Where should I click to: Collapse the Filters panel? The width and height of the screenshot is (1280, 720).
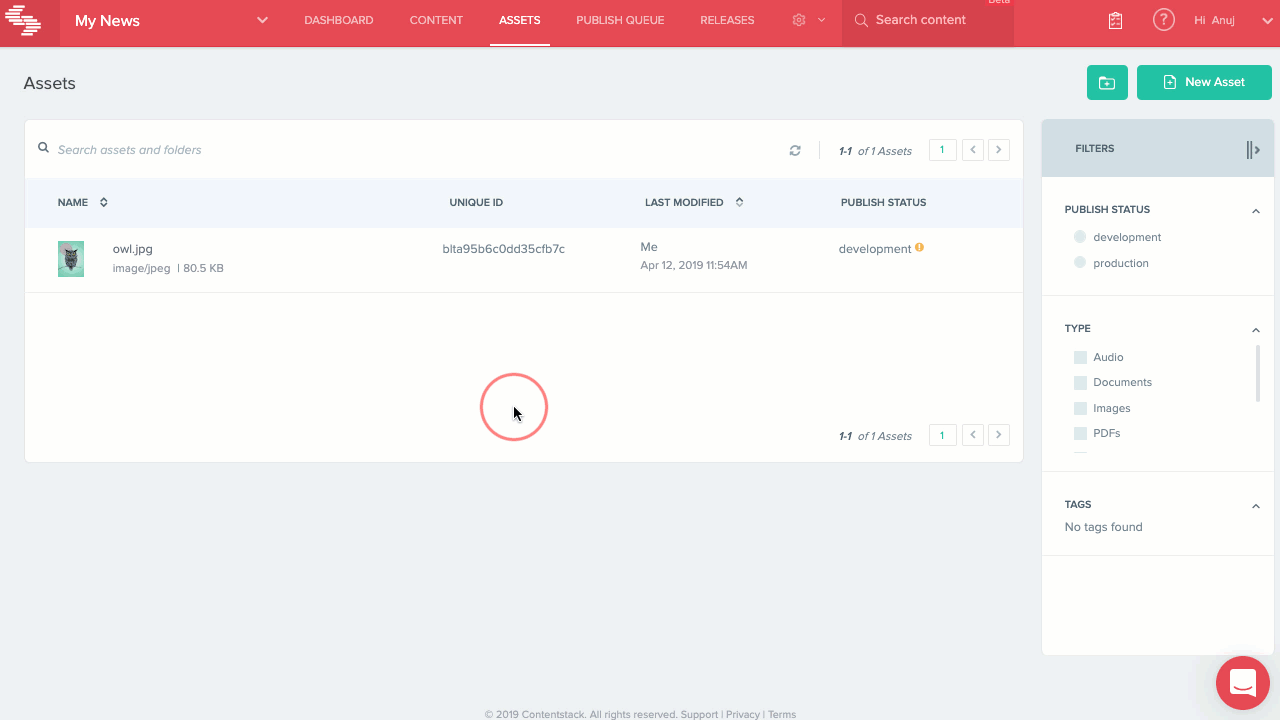click(1253, 150)
